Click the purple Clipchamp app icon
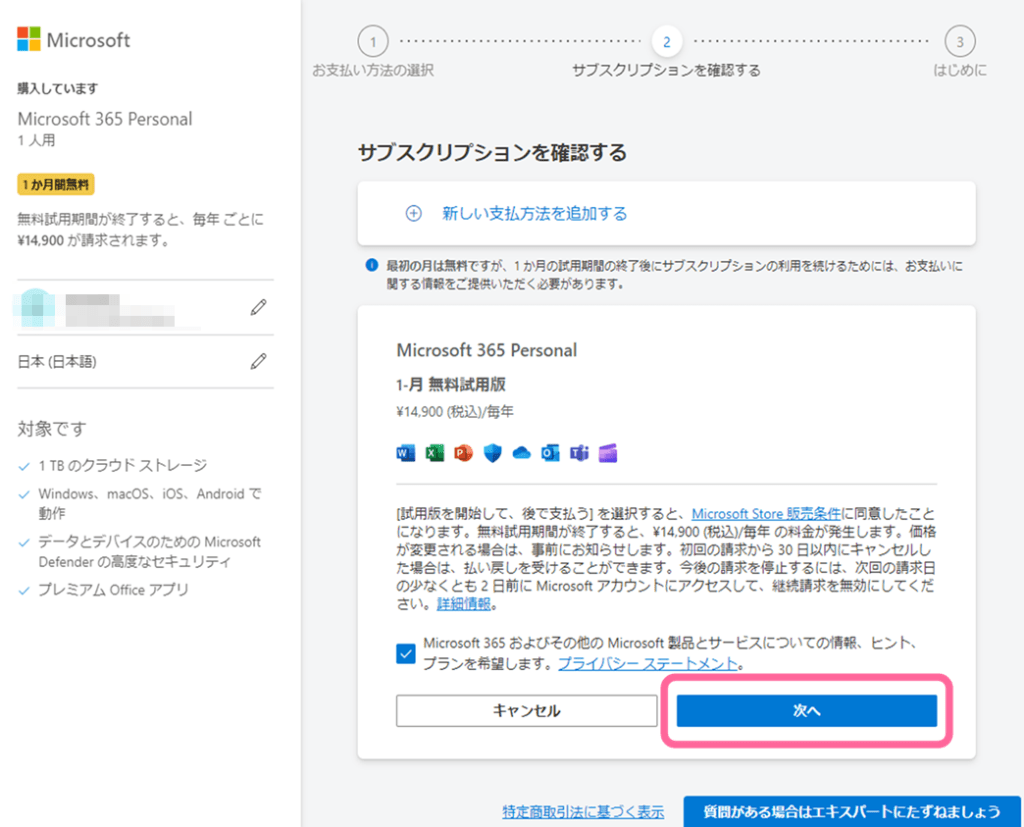The image size is (1024, 827). click(x=608, y=453)
